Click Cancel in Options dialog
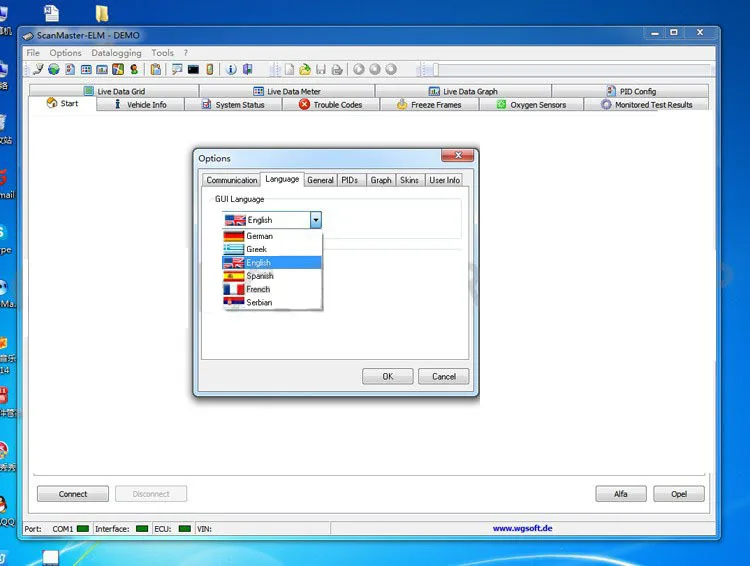The image size is (750, 566). pyautogui.click(x=443, y=377)
